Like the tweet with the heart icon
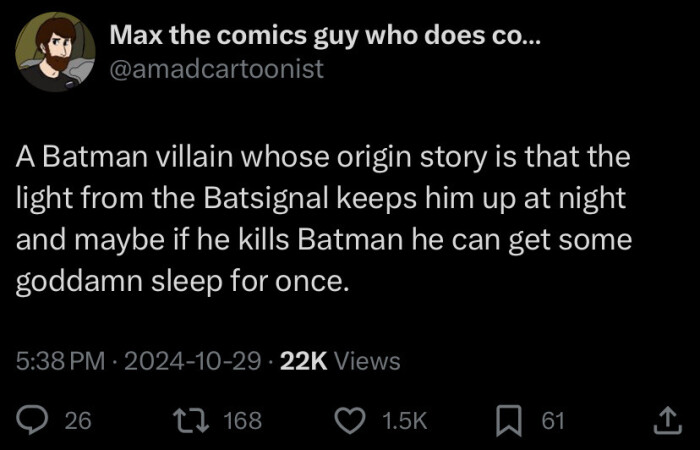This screenshot has width=700, height=450. click(x=352, y=421)
